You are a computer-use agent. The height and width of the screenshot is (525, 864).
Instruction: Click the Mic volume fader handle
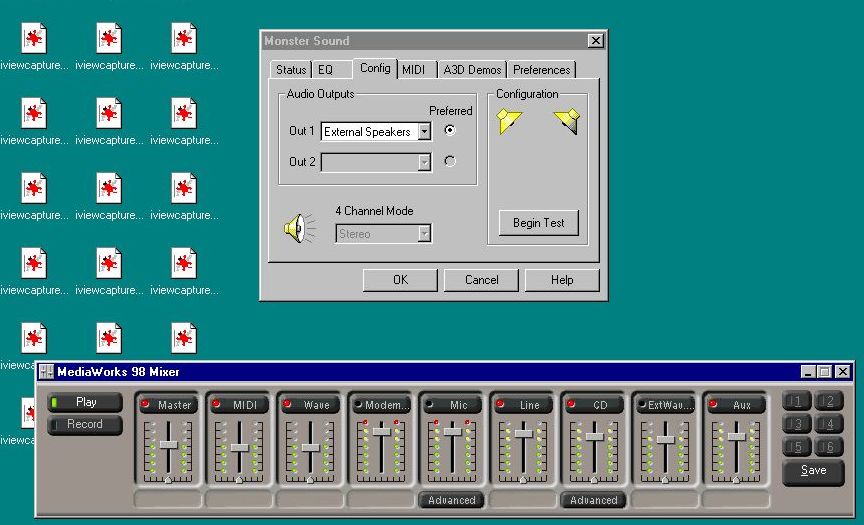[x=452, y=432]
